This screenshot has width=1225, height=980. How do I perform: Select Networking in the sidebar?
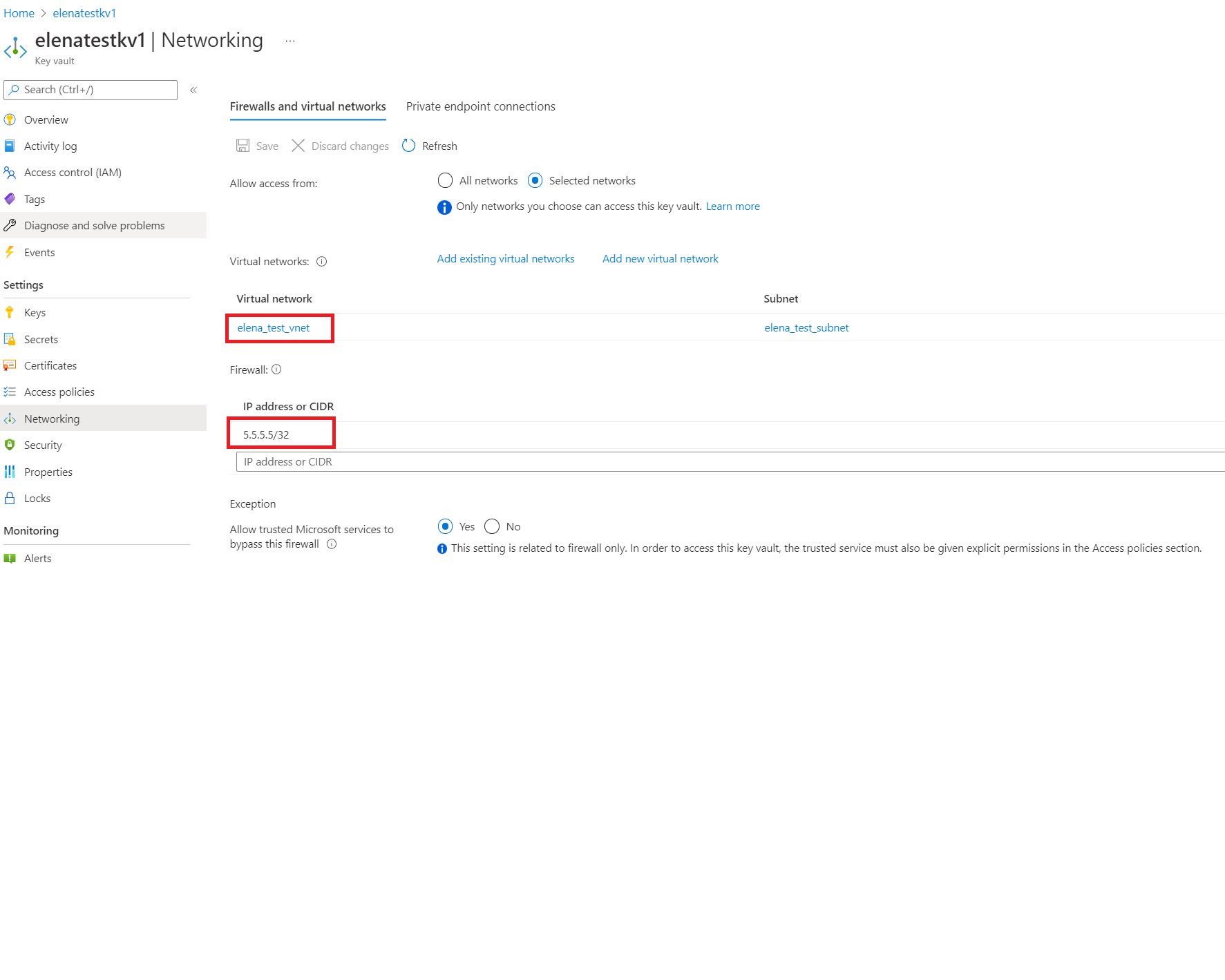(x=52, y=419)
